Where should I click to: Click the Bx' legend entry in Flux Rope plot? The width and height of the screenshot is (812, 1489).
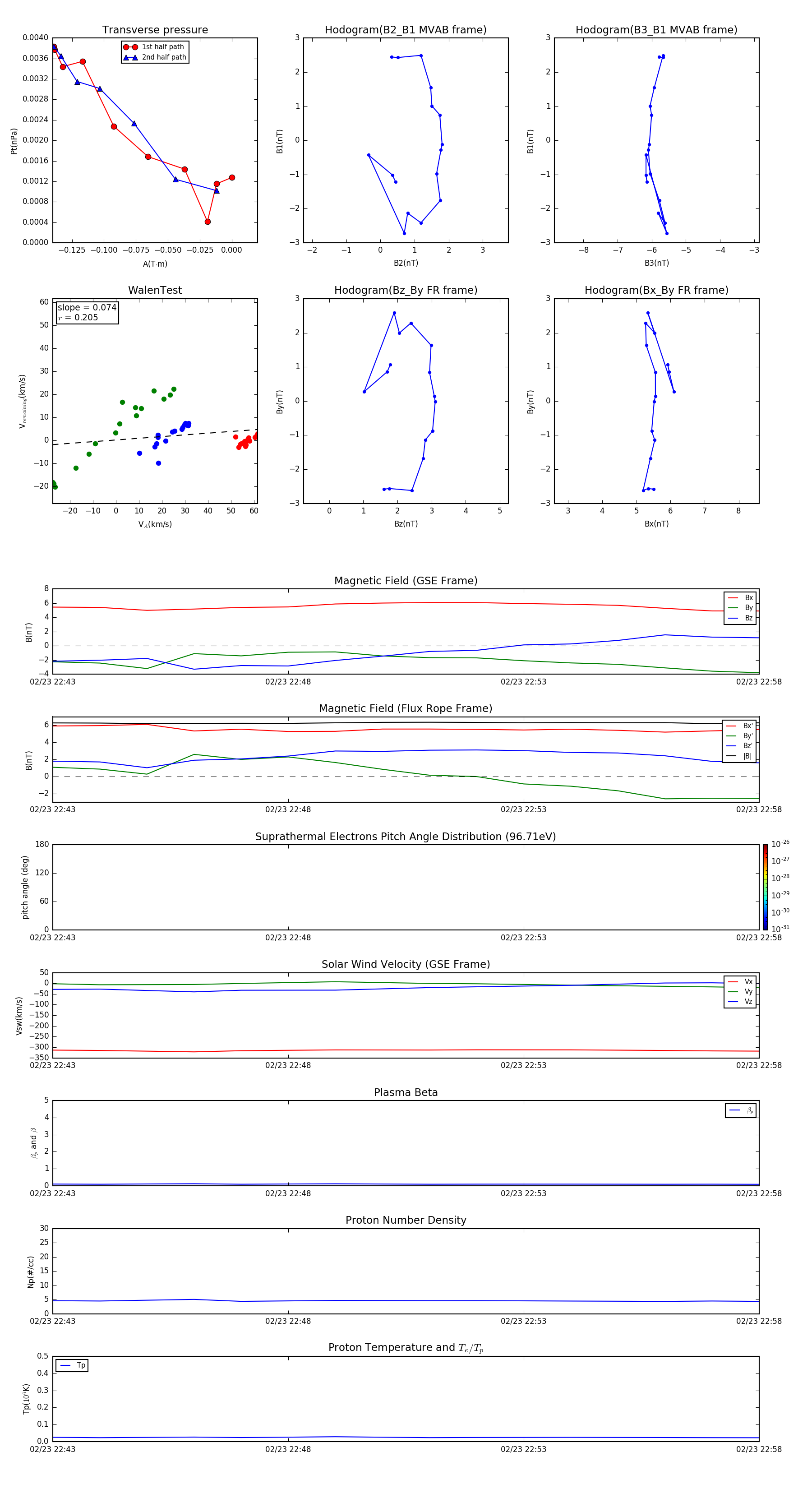pos(740,726)
